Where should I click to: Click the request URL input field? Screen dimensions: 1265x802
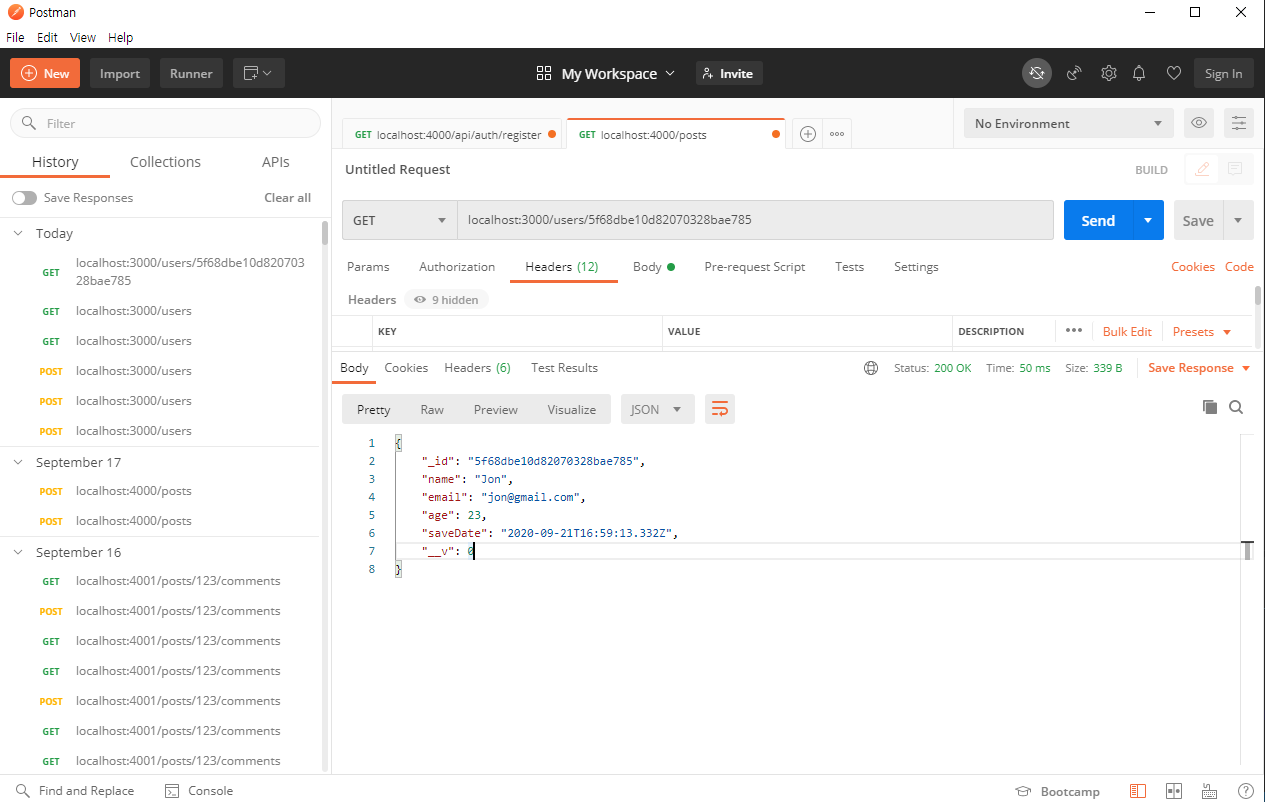coord(755,220)
